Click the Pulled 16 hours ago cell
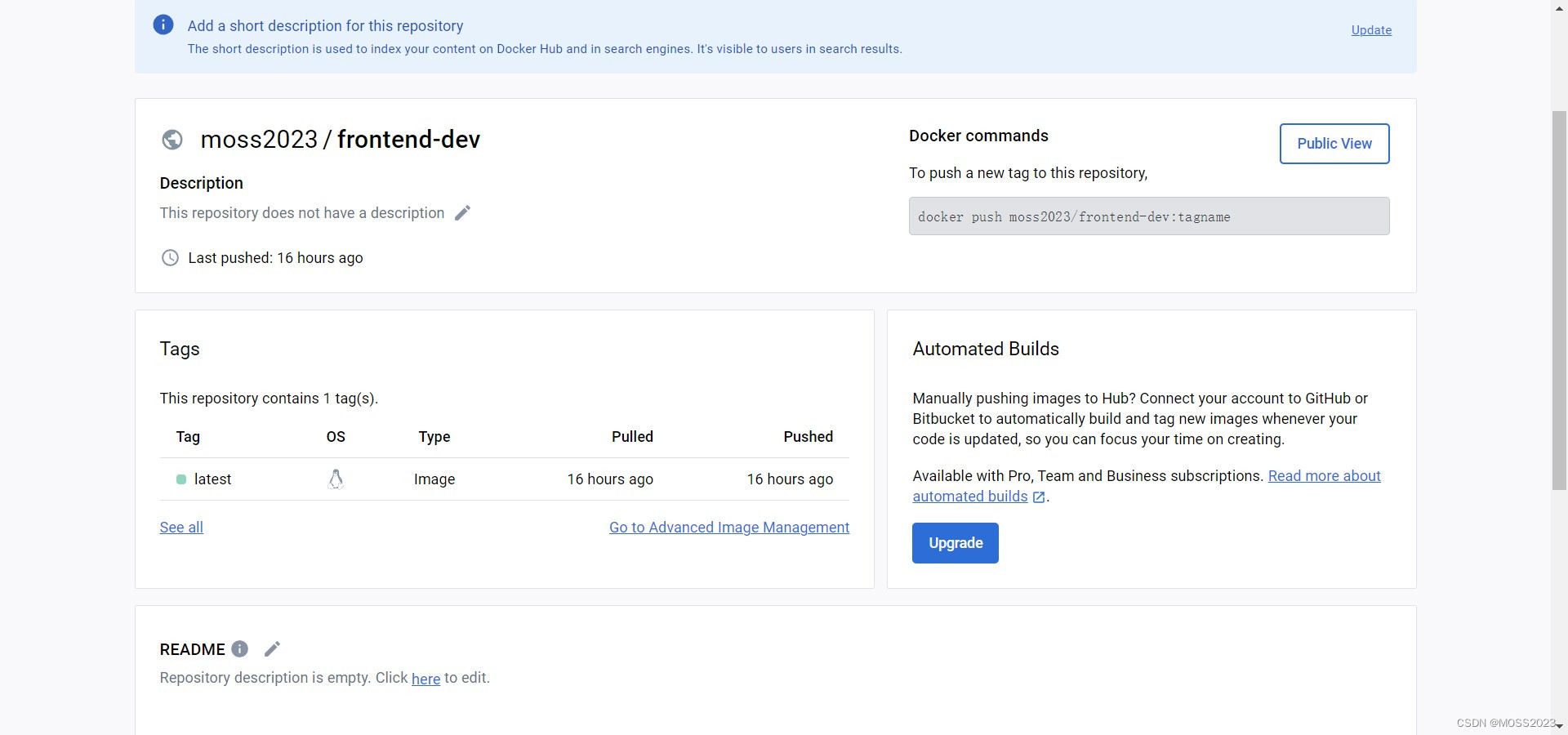Image resolution: width=1568 pixels, height=735 pixels. (x=610, y=479)
